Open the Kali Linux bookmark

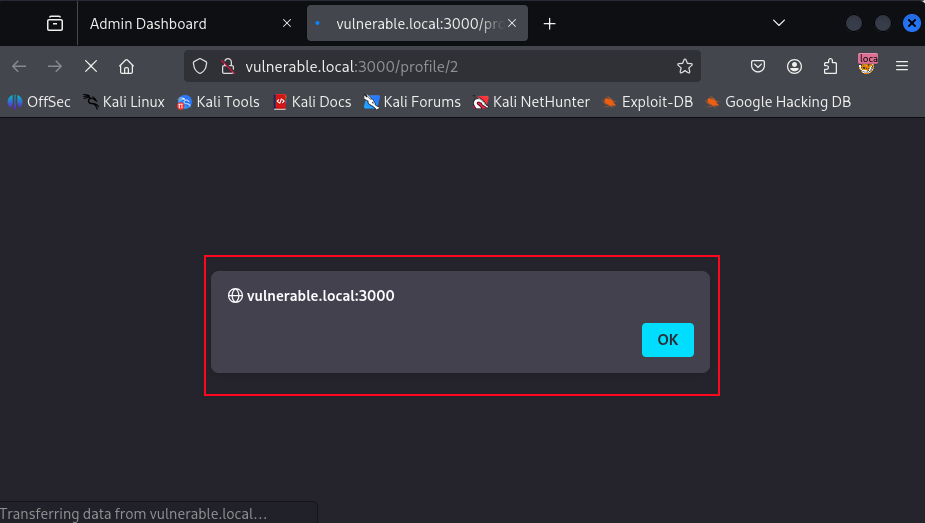(x=124, y=102)
